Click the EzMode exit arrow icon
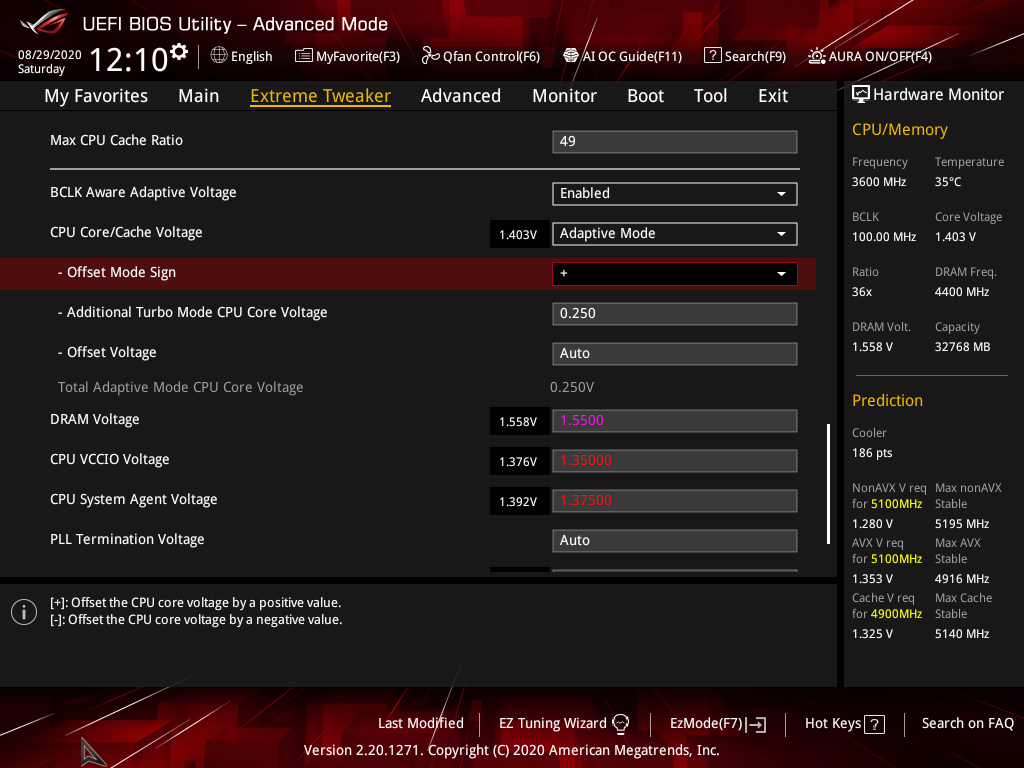This screenshot has height=768, width=1024. [757, 724]
